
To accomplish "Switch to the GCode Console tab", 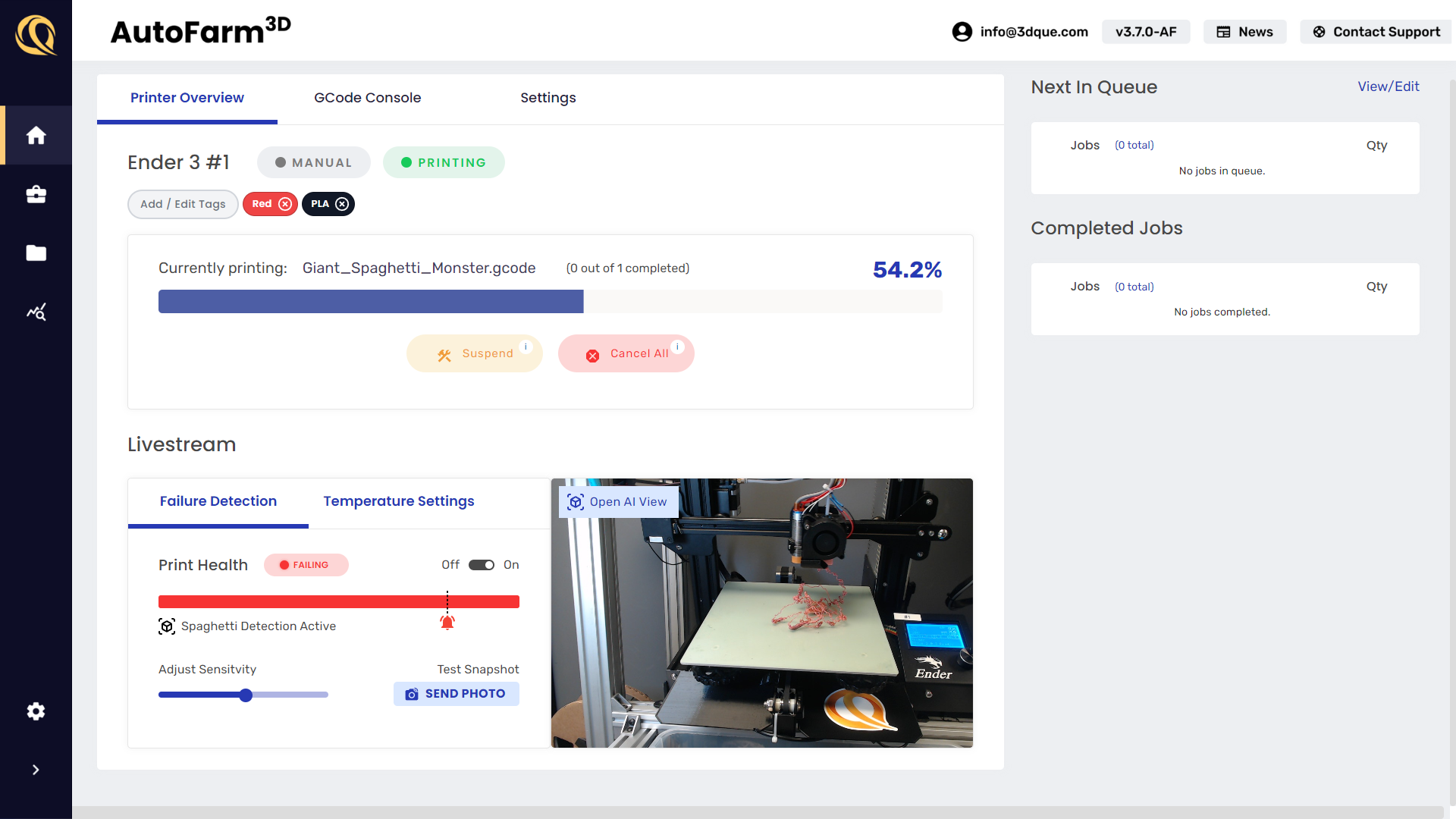I will [x=367, y=98].
